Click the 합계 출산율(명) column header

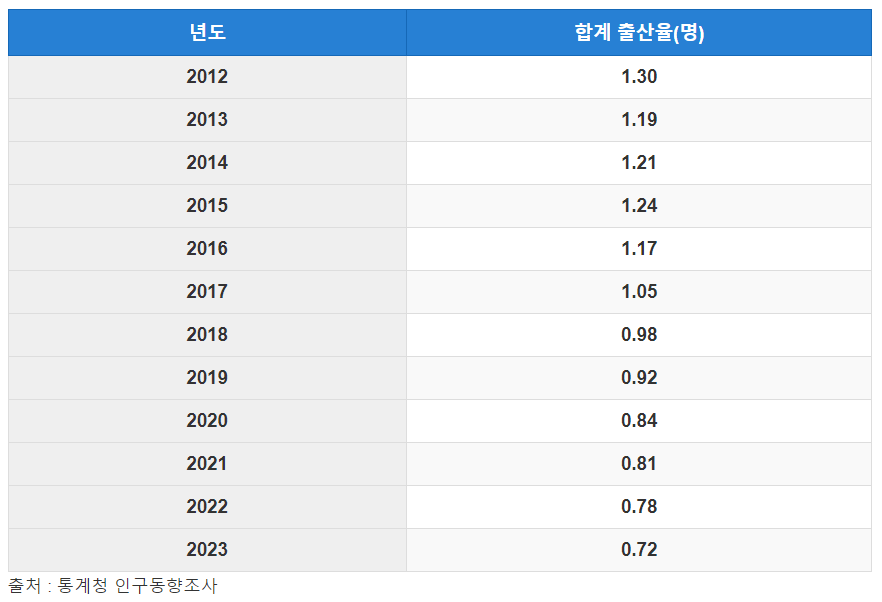[639, 32]
